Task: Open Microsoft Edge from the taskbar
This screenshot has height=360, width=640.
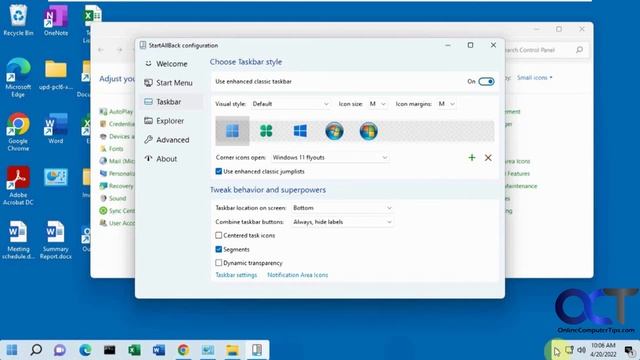Action: (85, 350)
